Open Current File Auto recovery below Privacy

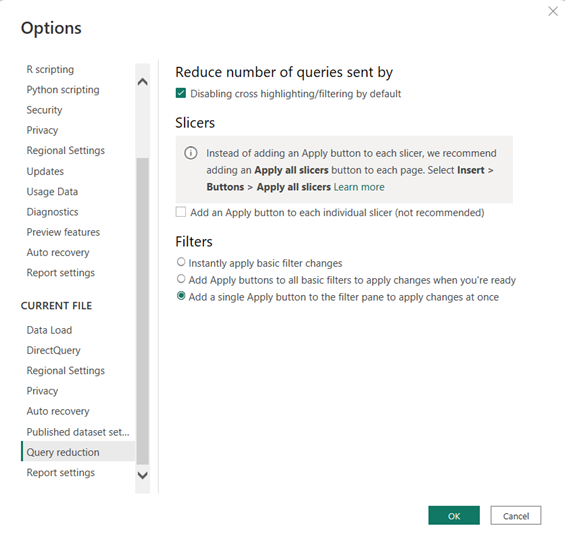point(58,411)
